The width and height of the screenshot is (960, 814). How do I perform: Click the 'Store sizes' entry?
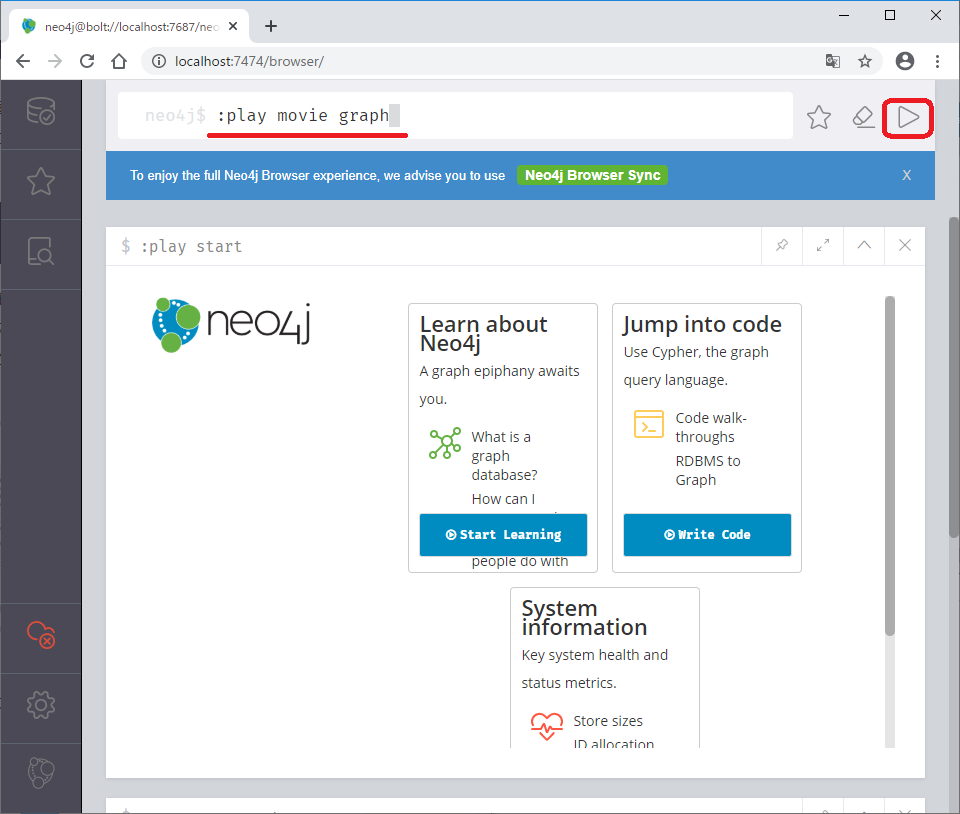point(608,721)
